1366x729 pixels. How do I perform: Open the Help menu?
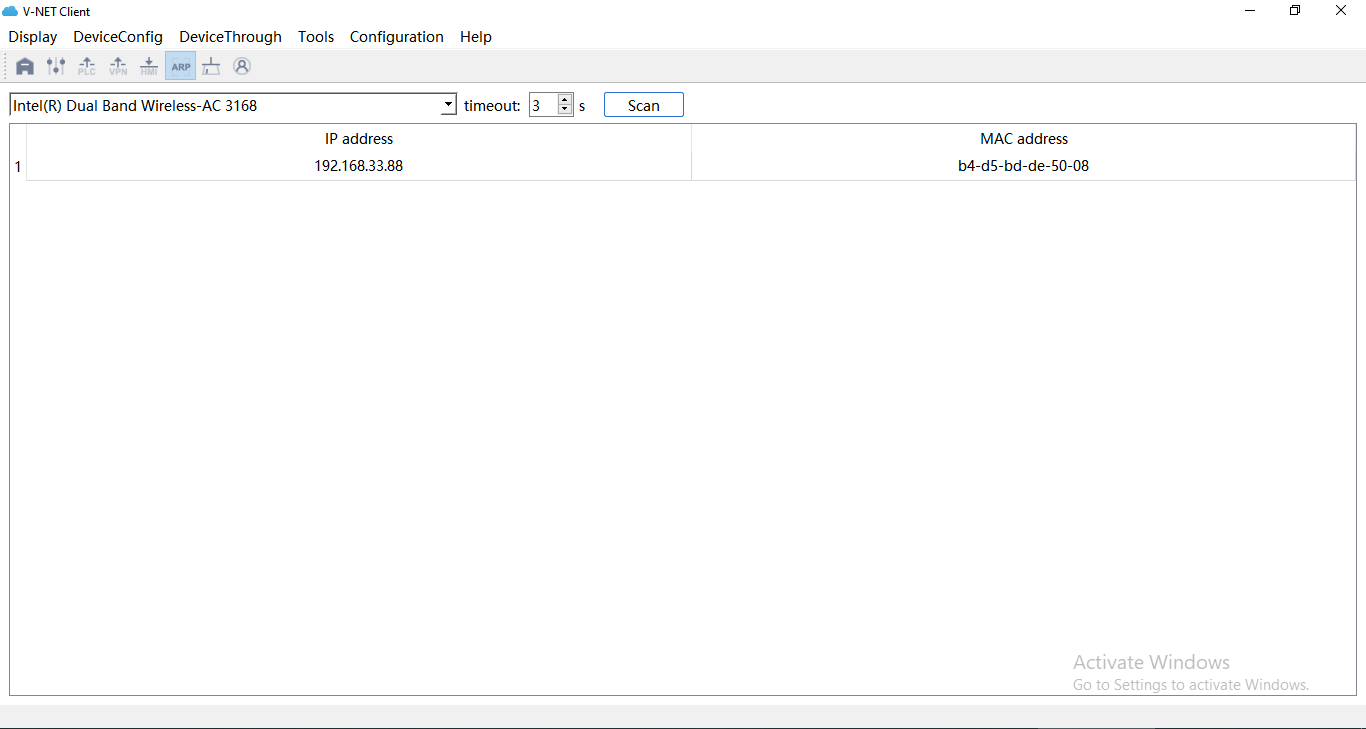(475, 37)
